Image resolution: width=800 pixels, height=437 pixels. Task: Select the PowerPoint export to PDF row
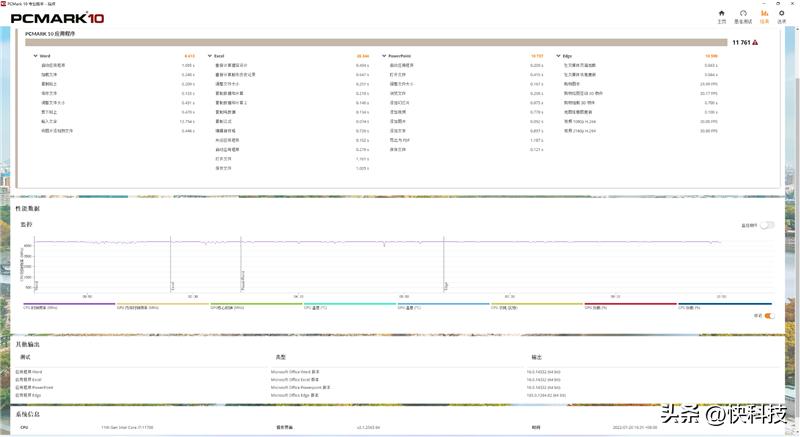[466, 140]
